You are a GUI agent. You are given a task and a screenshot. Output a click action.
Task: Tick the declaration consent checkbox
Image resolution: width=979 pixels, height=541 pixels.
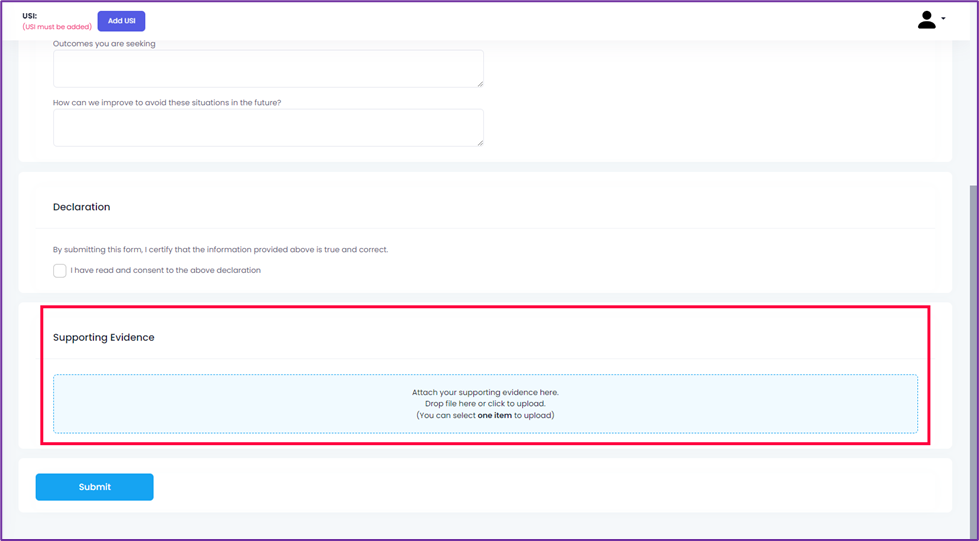click(60, 270)
